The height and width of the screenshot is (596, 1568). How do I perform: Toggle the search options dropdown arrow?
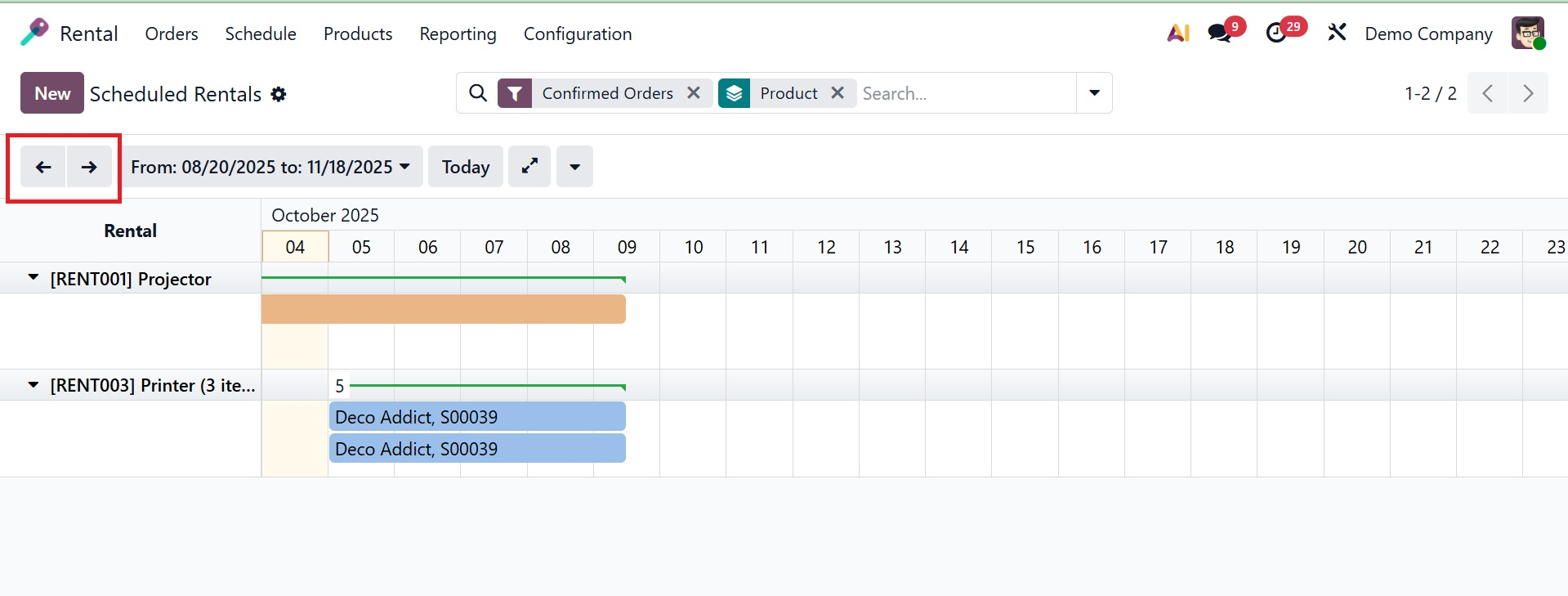click(1094, 93)
